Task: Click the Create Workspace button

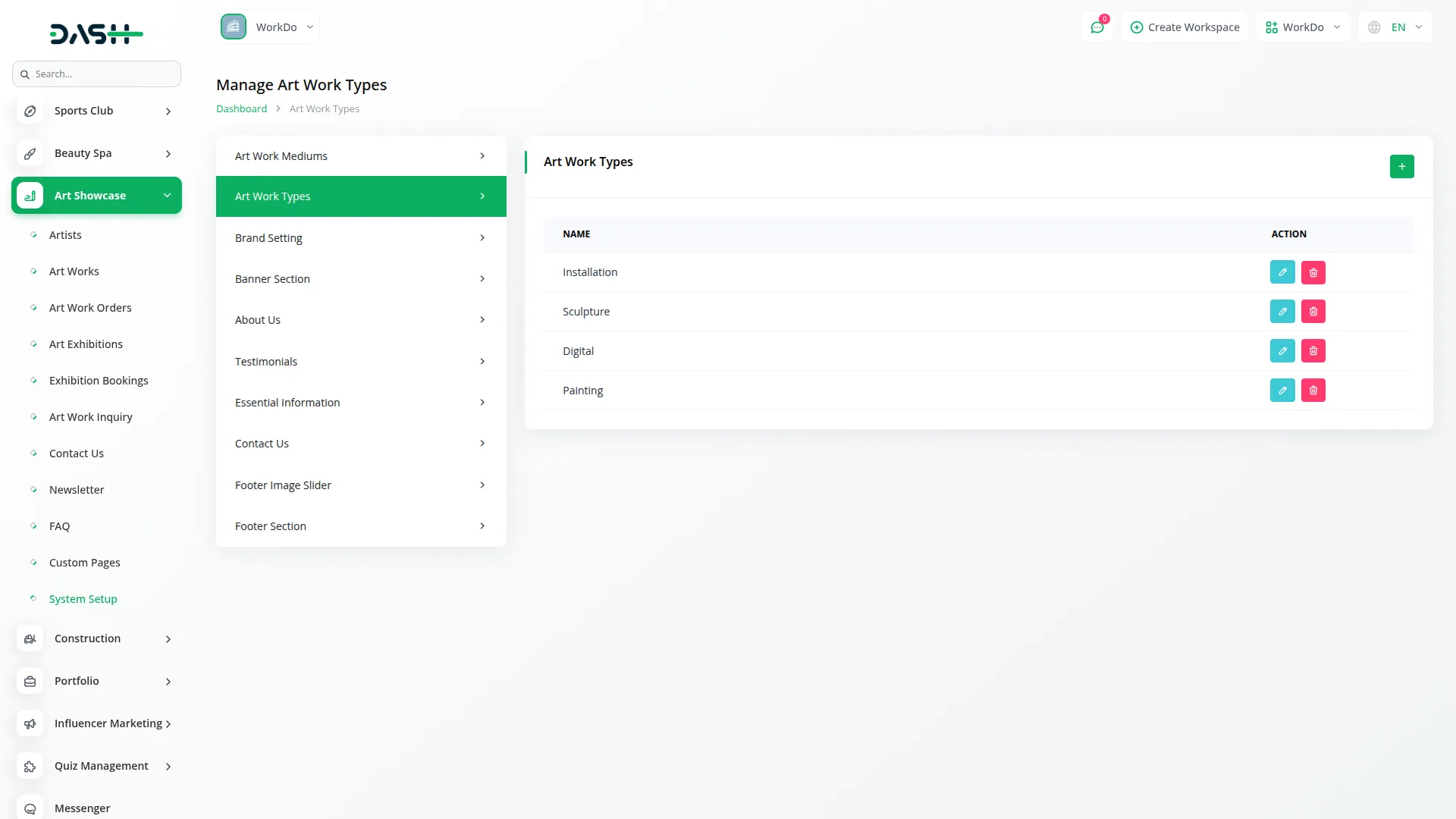Action: click(1185, 27)
